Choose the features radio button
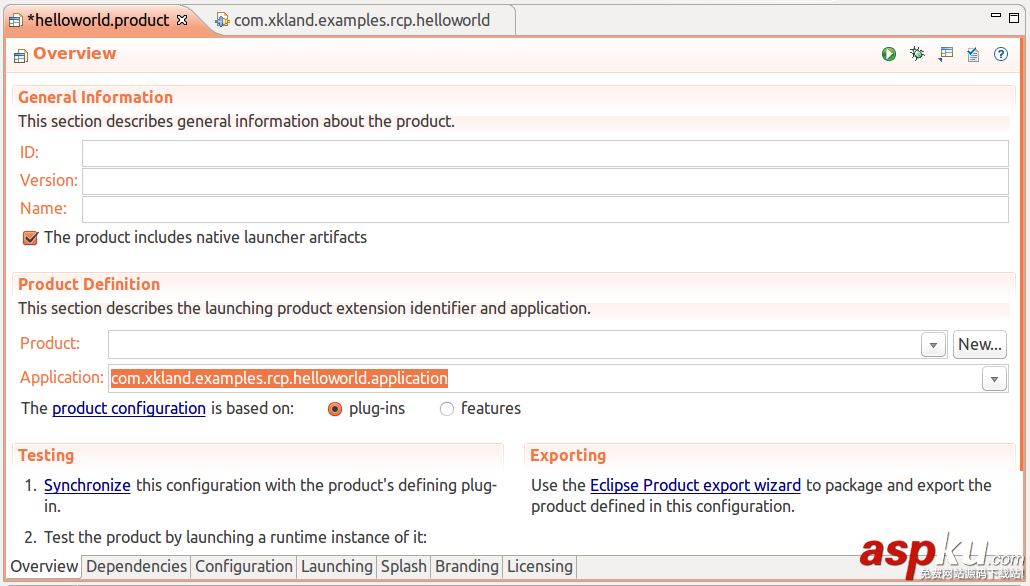Image resolution: width=1030 pixels, height=586 pixels. coord(447,409)
